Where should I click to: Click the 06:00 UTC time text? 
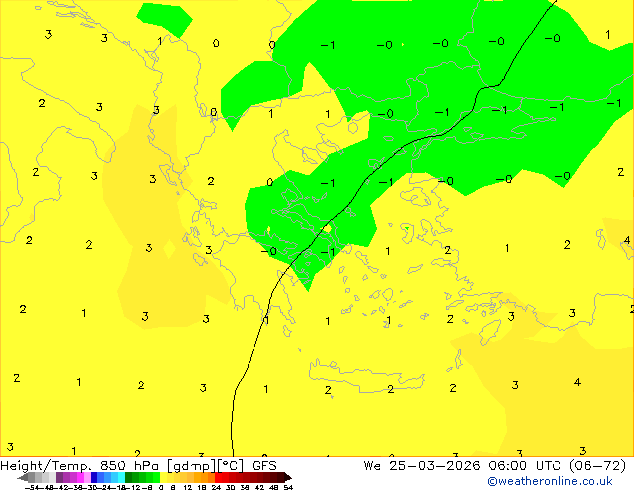click(x=526, y=466)
